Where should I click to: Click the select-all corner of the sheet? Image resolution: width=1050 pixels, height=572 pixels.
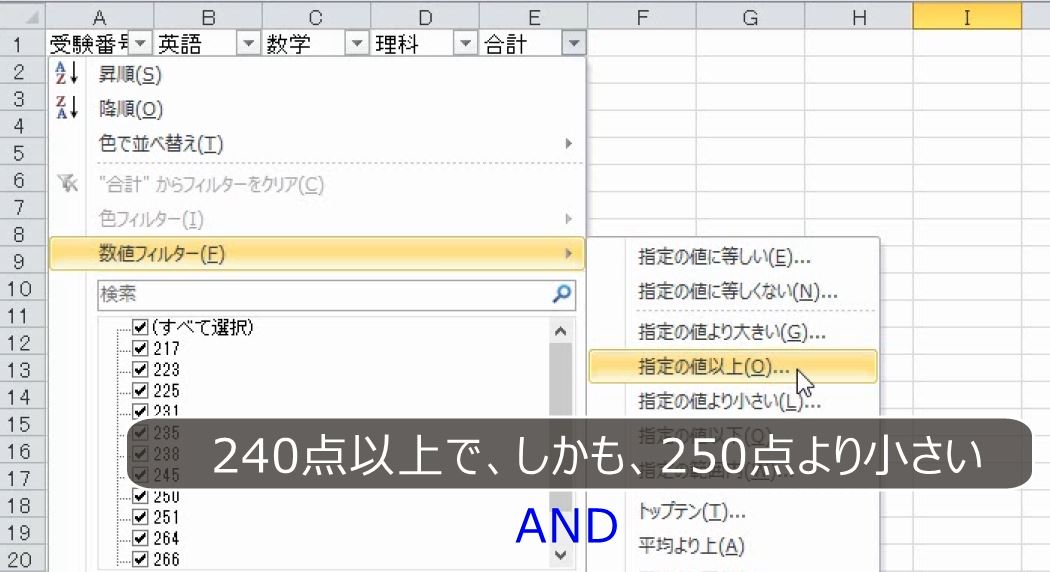pos(22,15)
